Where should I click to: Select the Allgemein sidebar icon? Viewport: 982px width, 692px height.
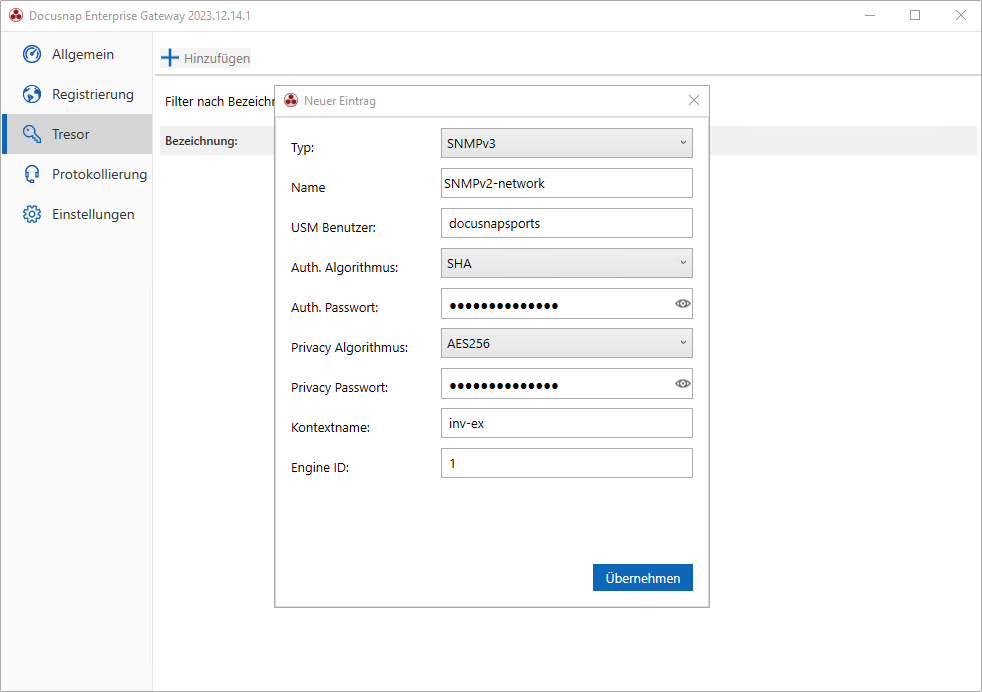click(31, 54)
